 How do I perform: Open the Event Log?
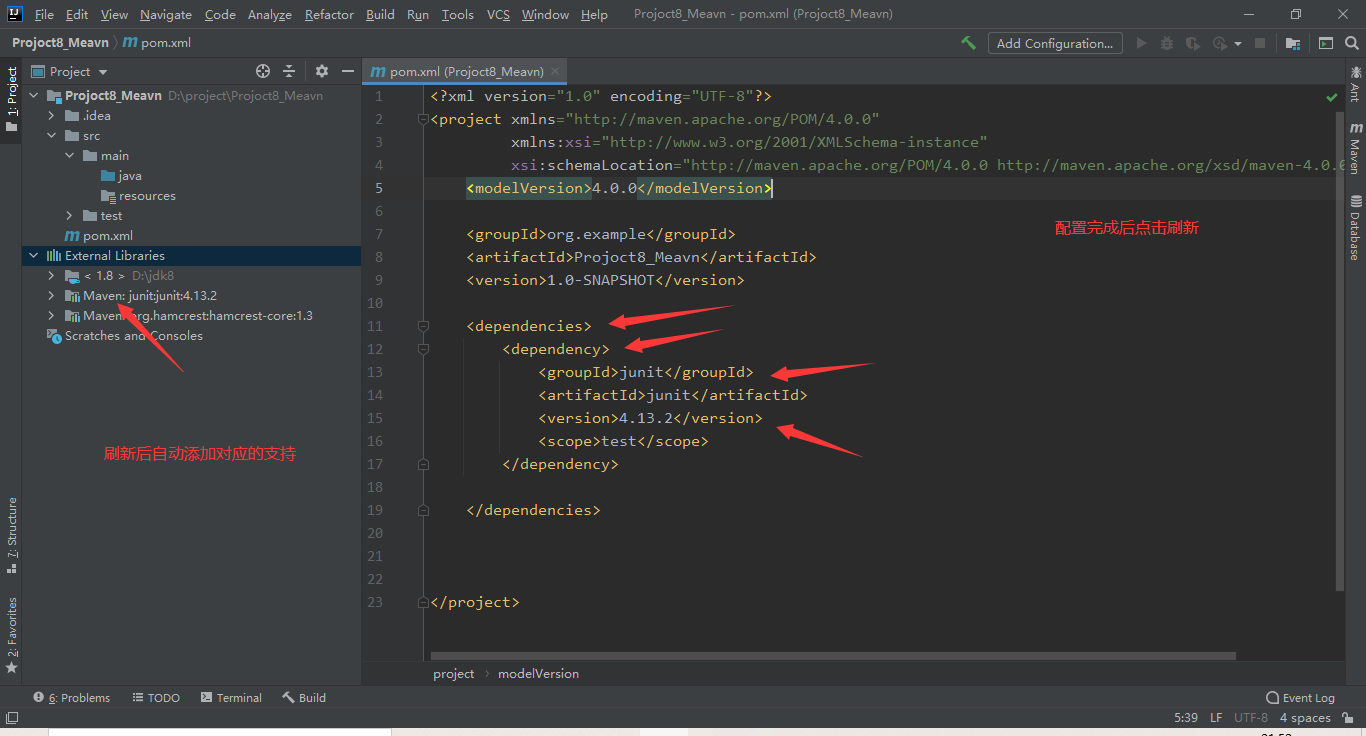tap(1300, 698)
